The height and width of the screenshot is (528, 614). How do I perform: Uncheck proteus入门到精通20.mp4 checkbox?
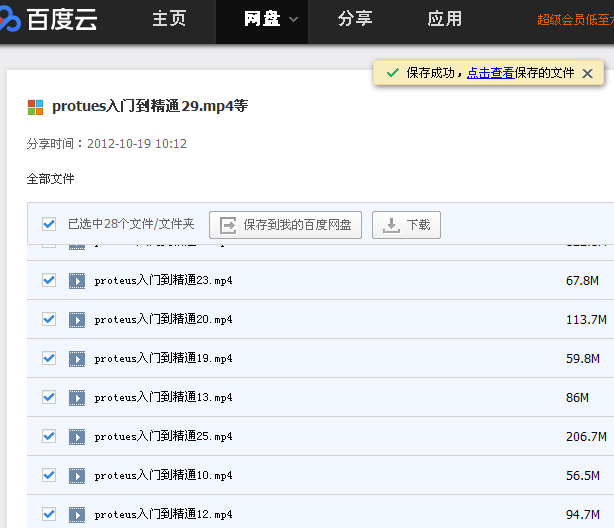[x=49, y=319]
